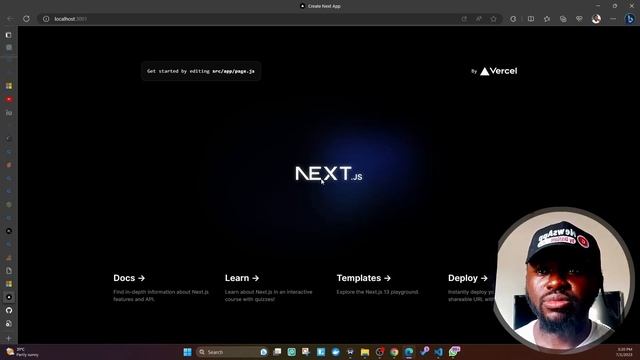Open Bing Copilot sidebar button

(629, 19)
